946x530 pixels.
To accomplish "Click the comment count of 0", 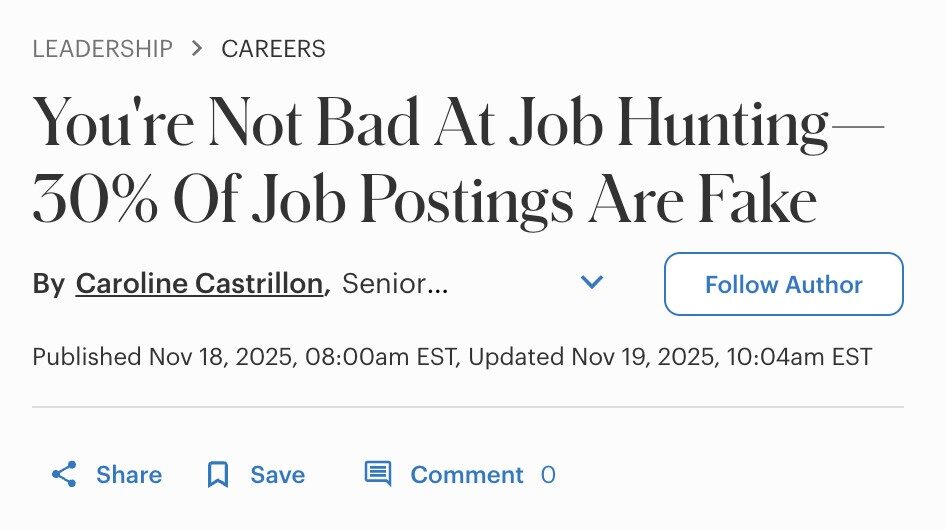I will [548, 474].
